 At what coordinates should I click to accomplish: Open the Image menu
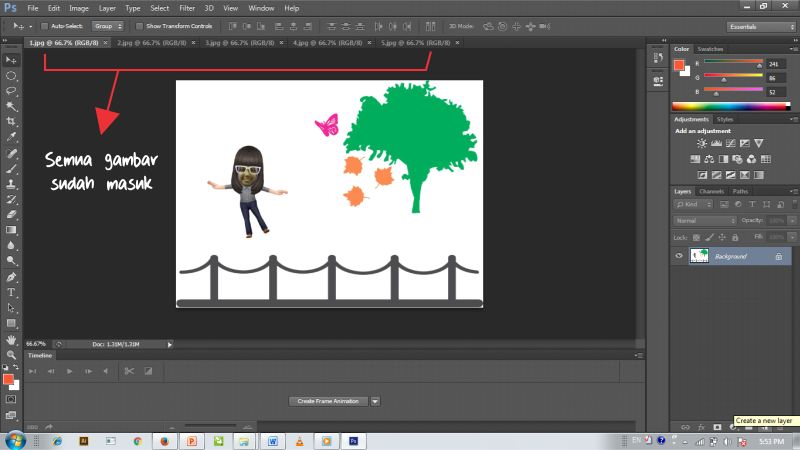click(x=79, y=8)
